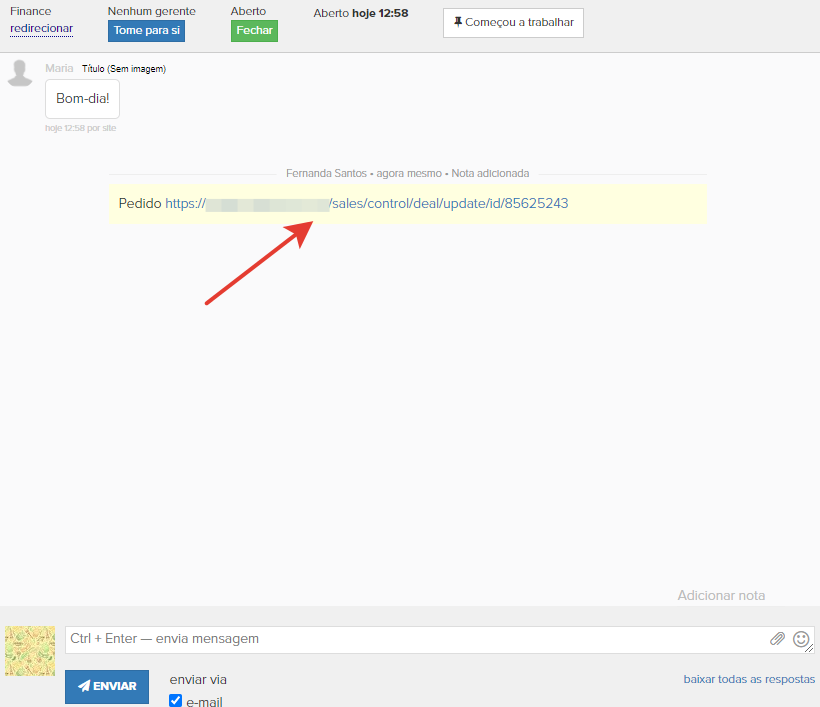
Task: Click the Fernanda Santos note header
Action: [x=407, y=173]
